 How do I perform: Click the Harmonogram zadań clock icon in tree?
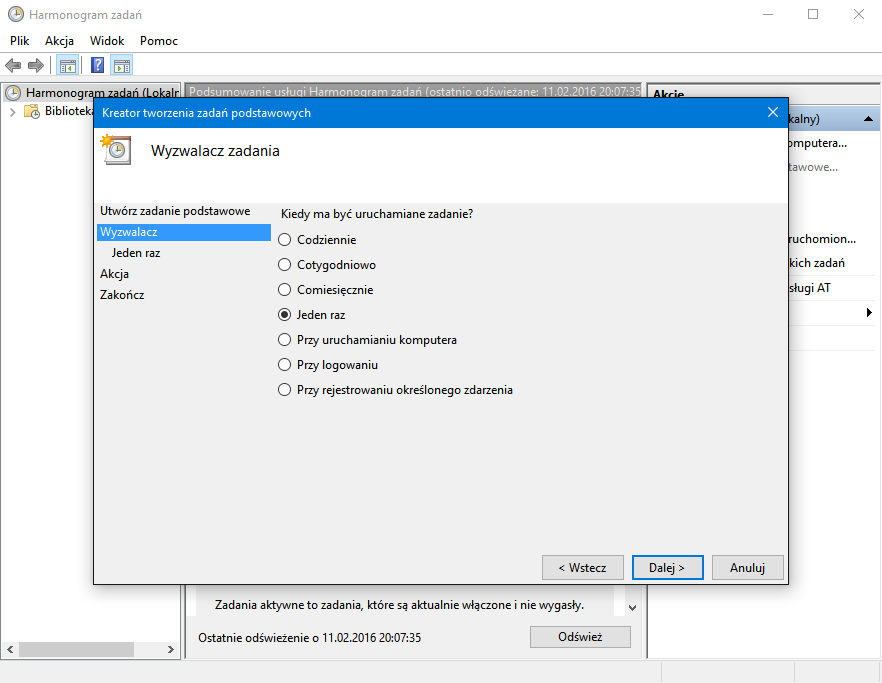coord(13,93)
